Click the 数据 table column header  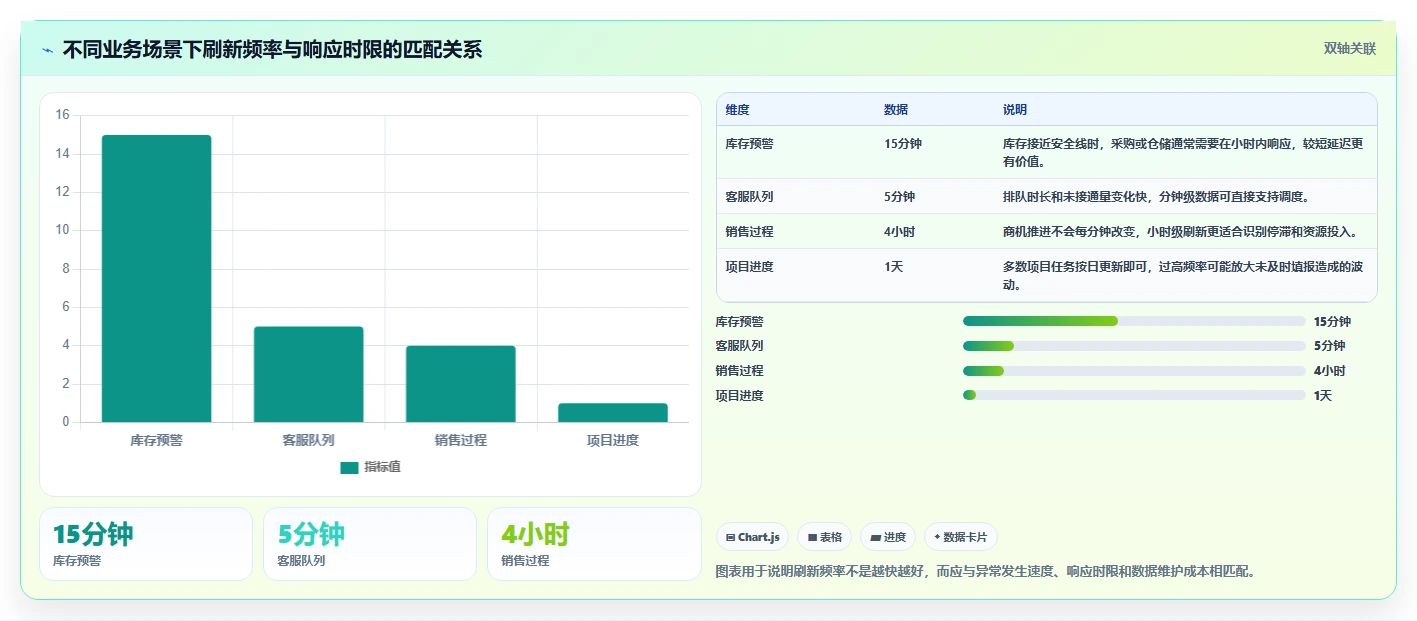pyautogui.click(x=896, y=109)
